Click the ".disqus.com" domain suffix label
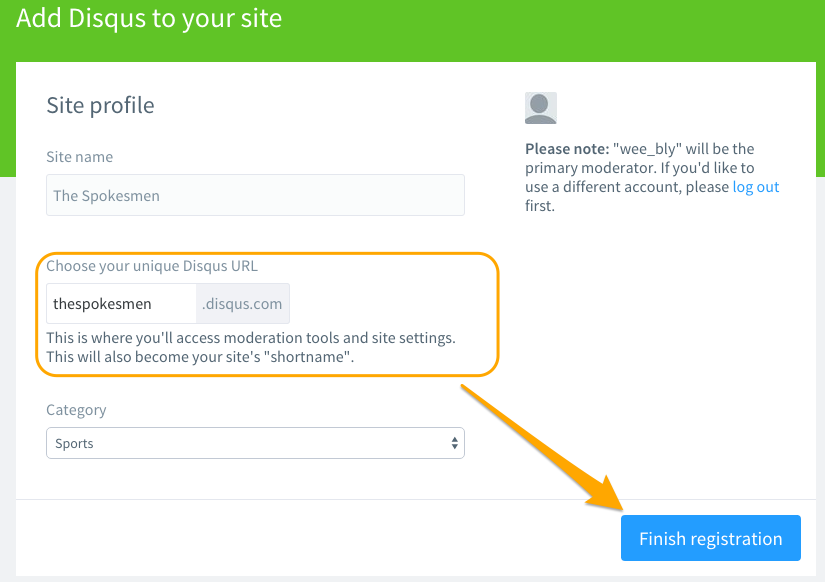Image resolution: width=825 pixels, height=582 pixels. point(242,303)
